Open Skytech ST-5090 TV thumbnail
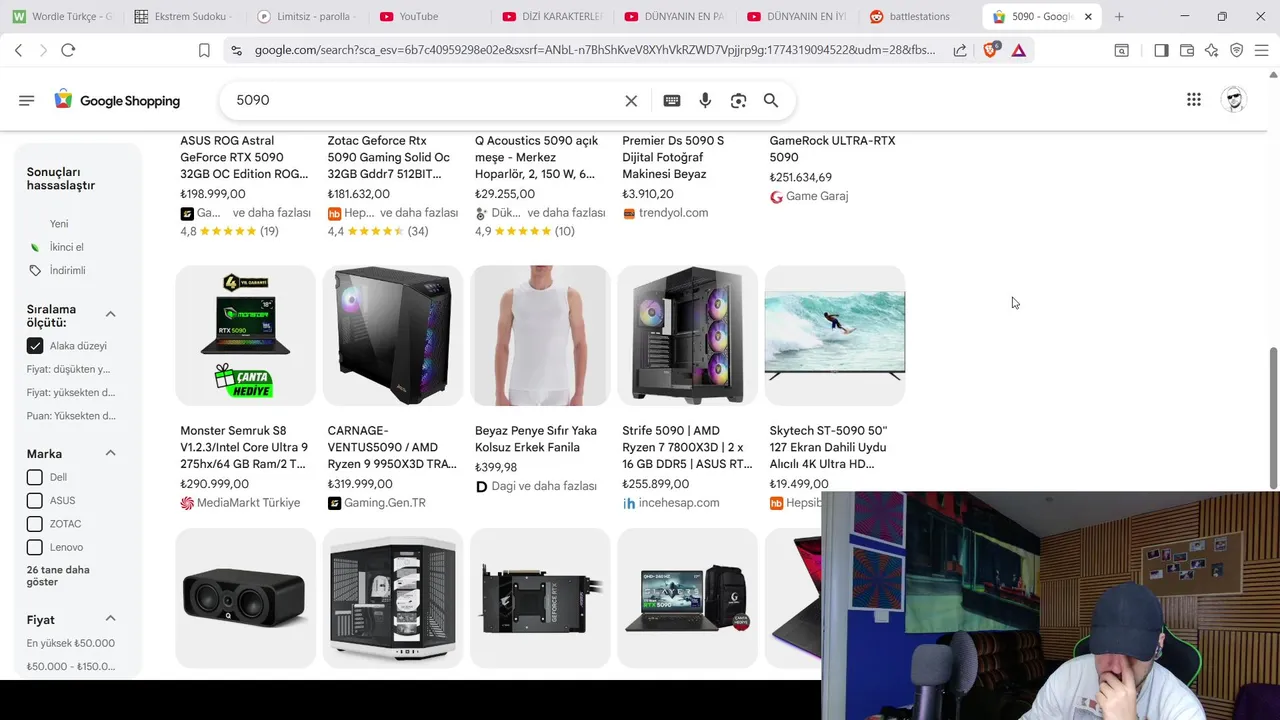 tap(835, 335)
